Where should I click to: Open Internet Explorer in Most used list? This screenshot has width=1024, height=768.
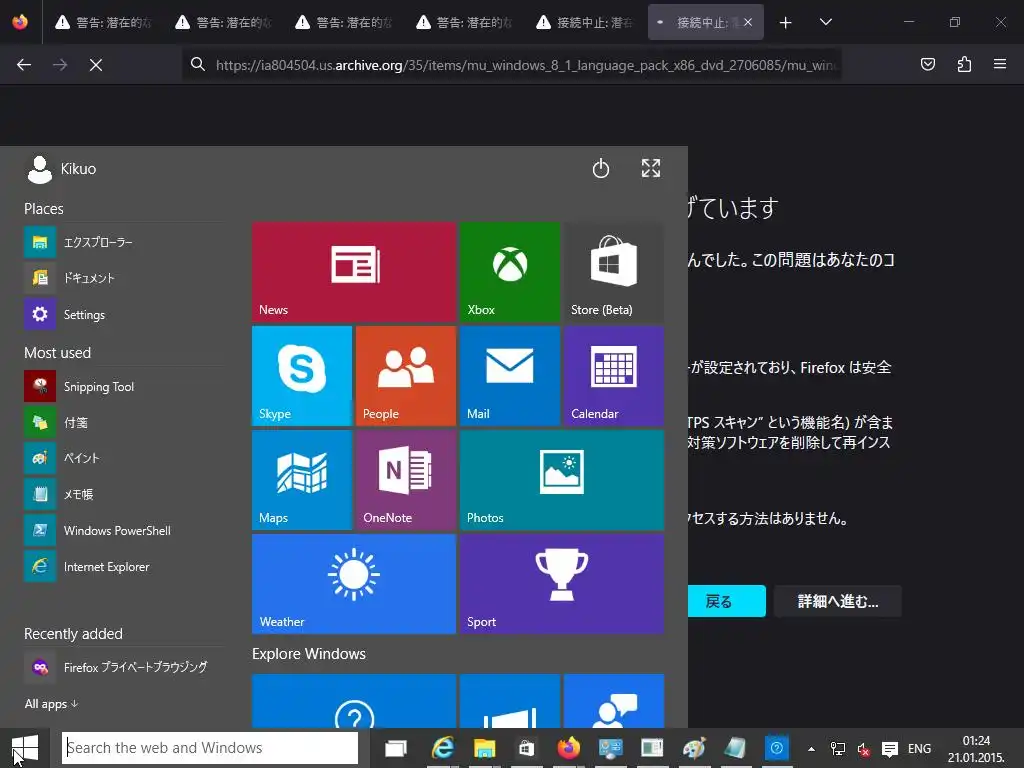[x=124, y=566]
